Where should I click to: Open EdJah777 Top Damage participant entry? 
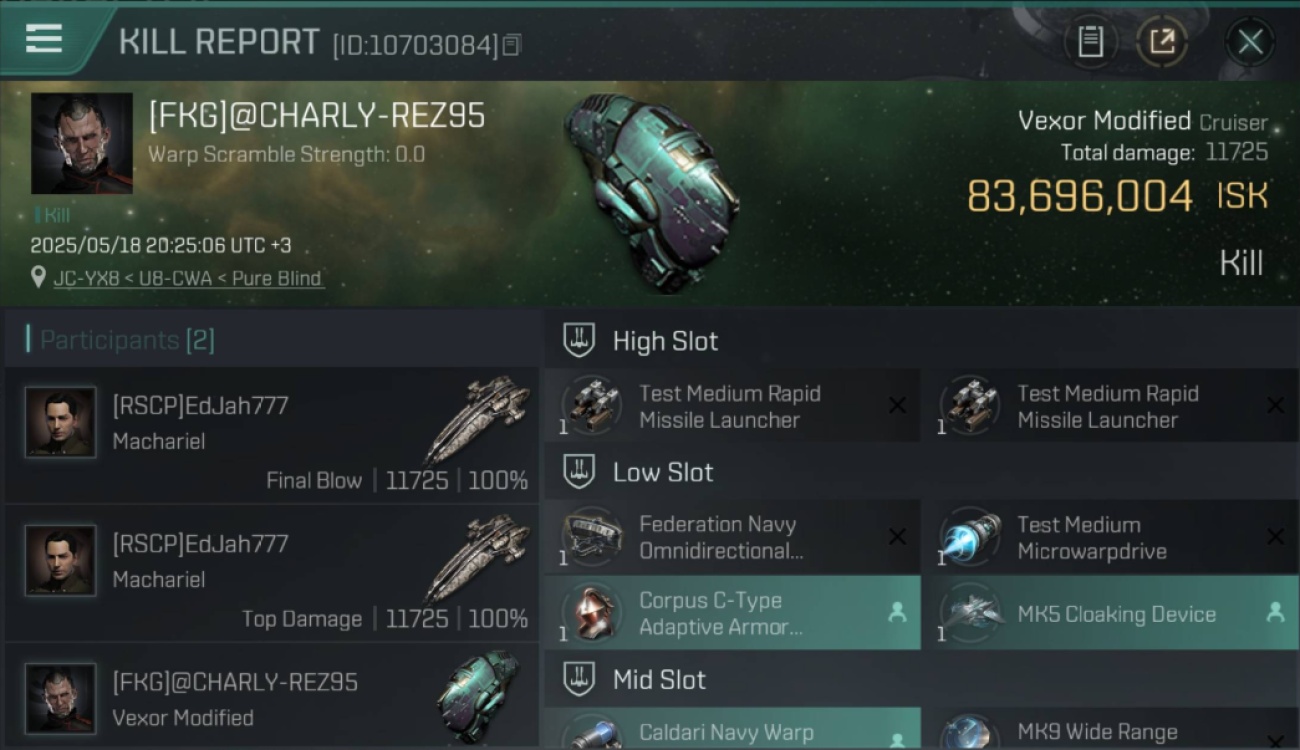[x=271, y=574]
